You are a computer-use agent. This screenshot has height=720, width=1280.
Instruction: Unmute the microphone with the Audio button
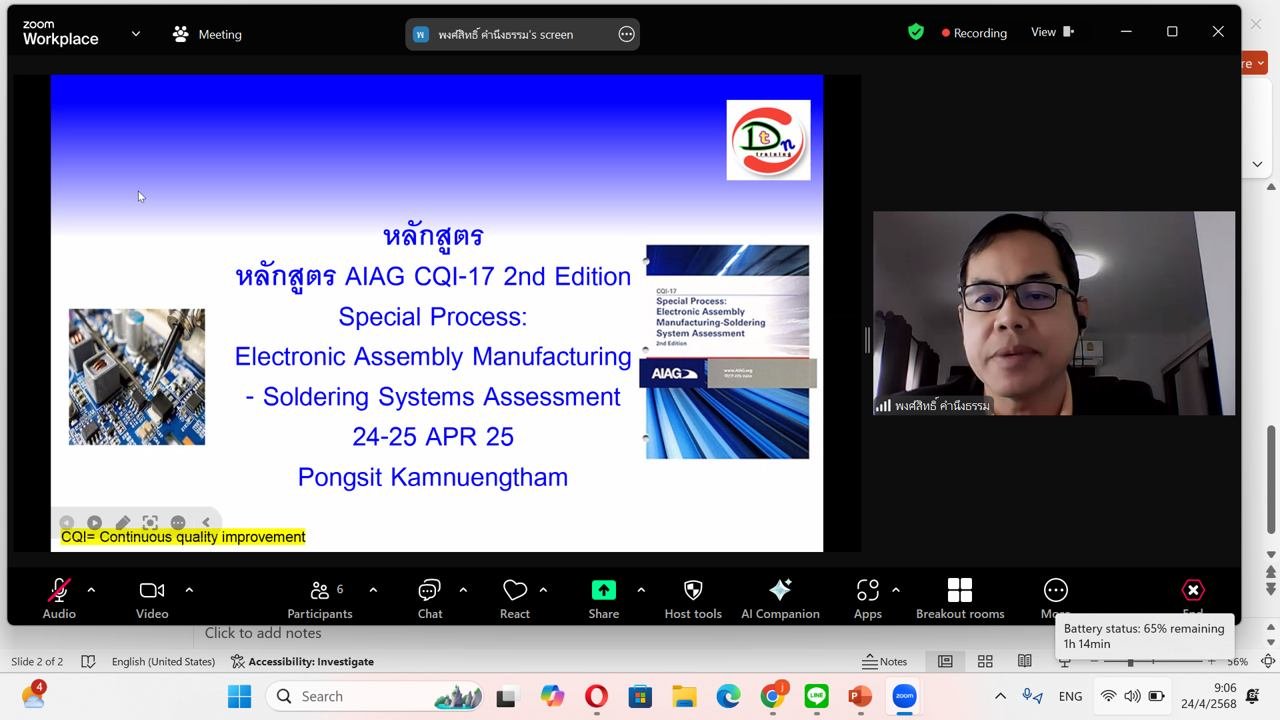point(59,599)
